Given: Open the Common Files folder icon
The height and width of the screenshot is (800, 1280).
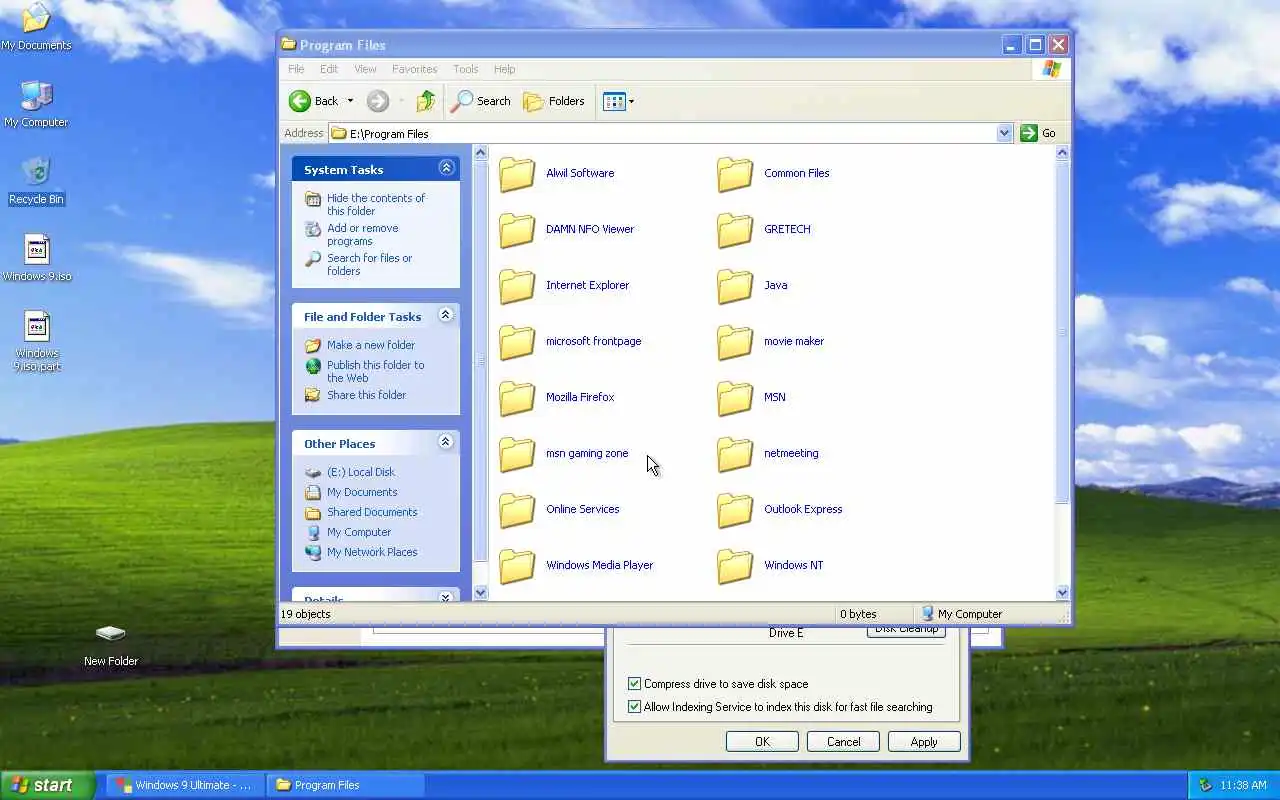Looking at the screenshot, I should coord(735,174).
